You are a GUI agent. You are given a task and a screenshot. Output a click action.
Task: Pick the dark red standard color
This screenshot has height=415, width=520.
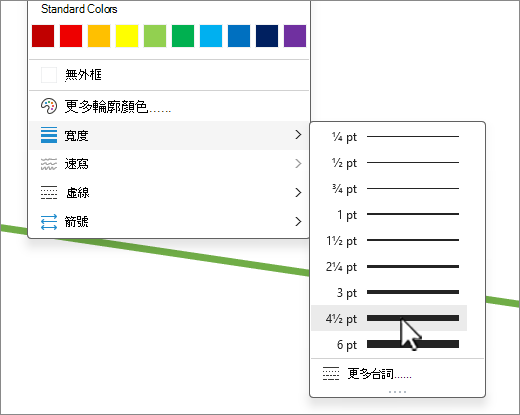(43, 36)
